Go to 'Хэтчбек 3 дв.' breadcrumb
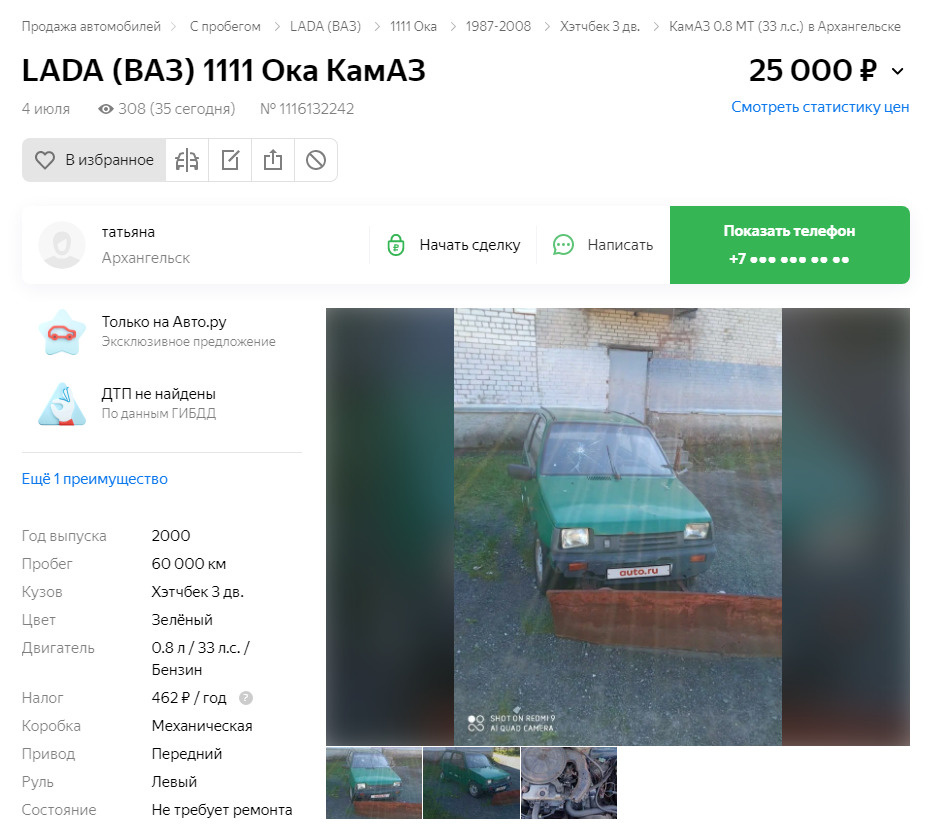Image resolution: width=933 pixels, height=826 pixels. tap(600, 27)
